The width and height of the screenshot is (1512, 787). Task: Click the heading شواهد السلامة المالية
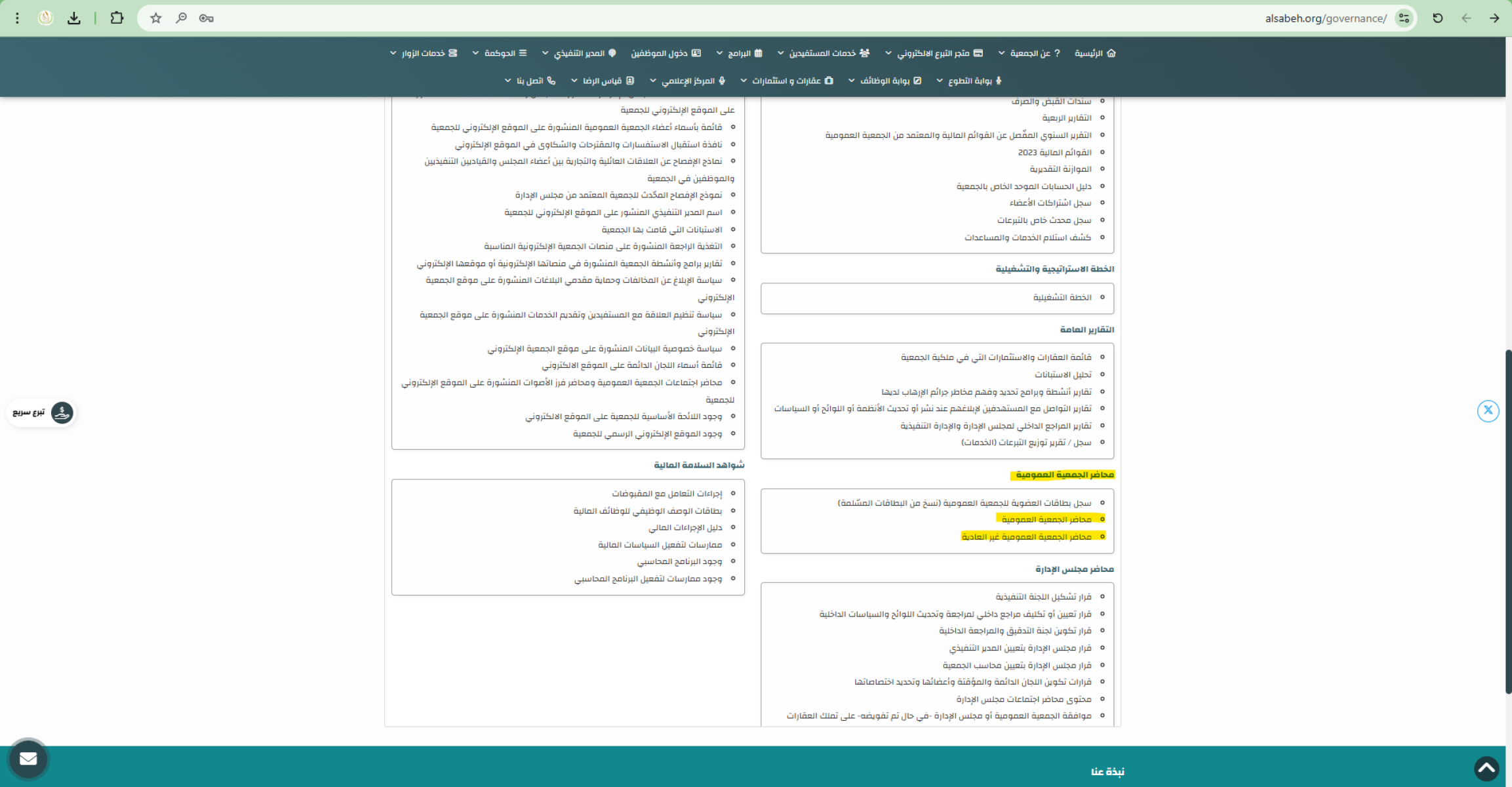click(699, 465)
